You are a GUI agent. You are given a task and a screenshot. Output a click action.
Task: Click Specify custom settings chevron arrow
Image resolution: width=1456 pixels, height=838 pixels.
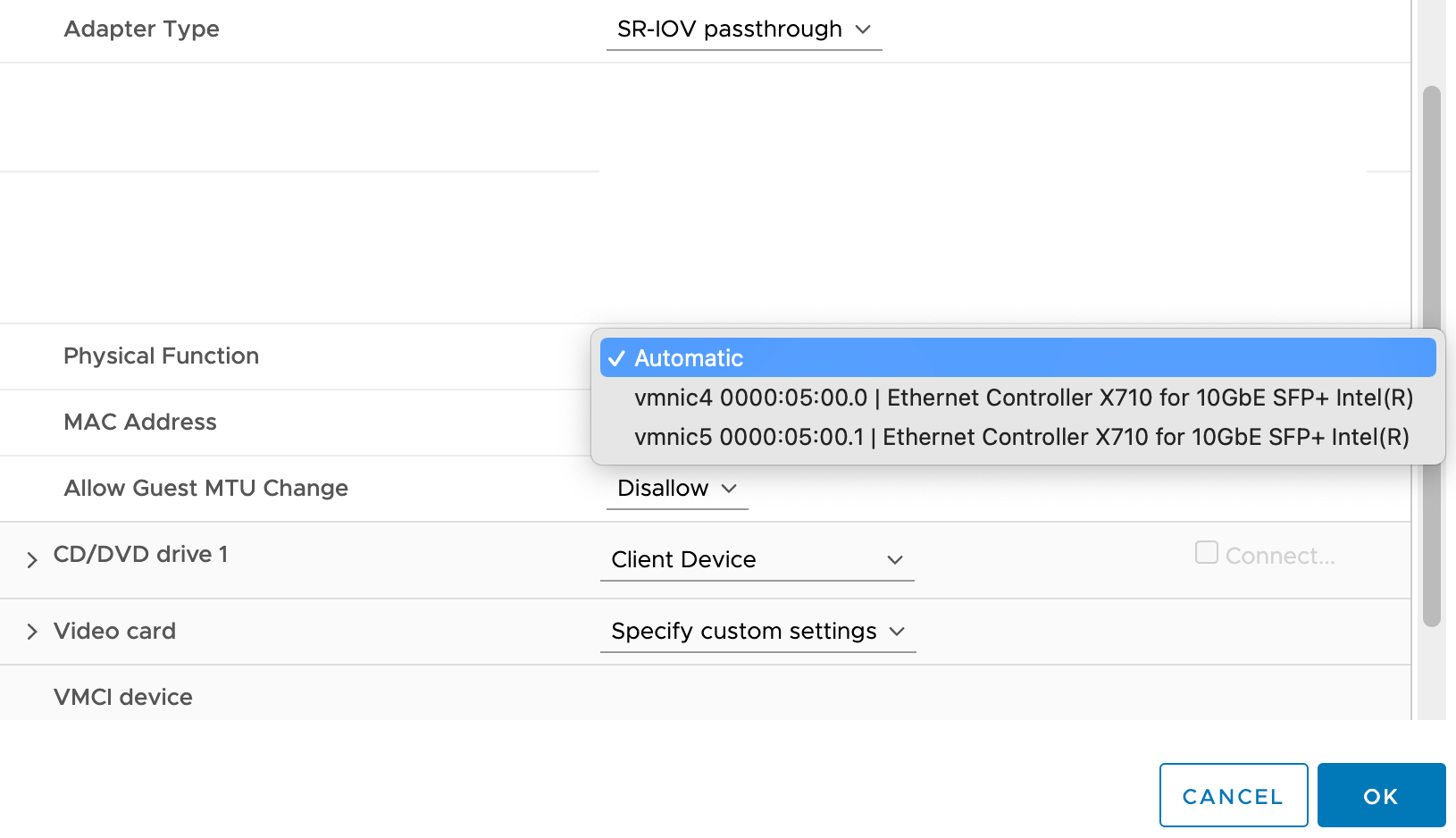(x=898, y=632)
